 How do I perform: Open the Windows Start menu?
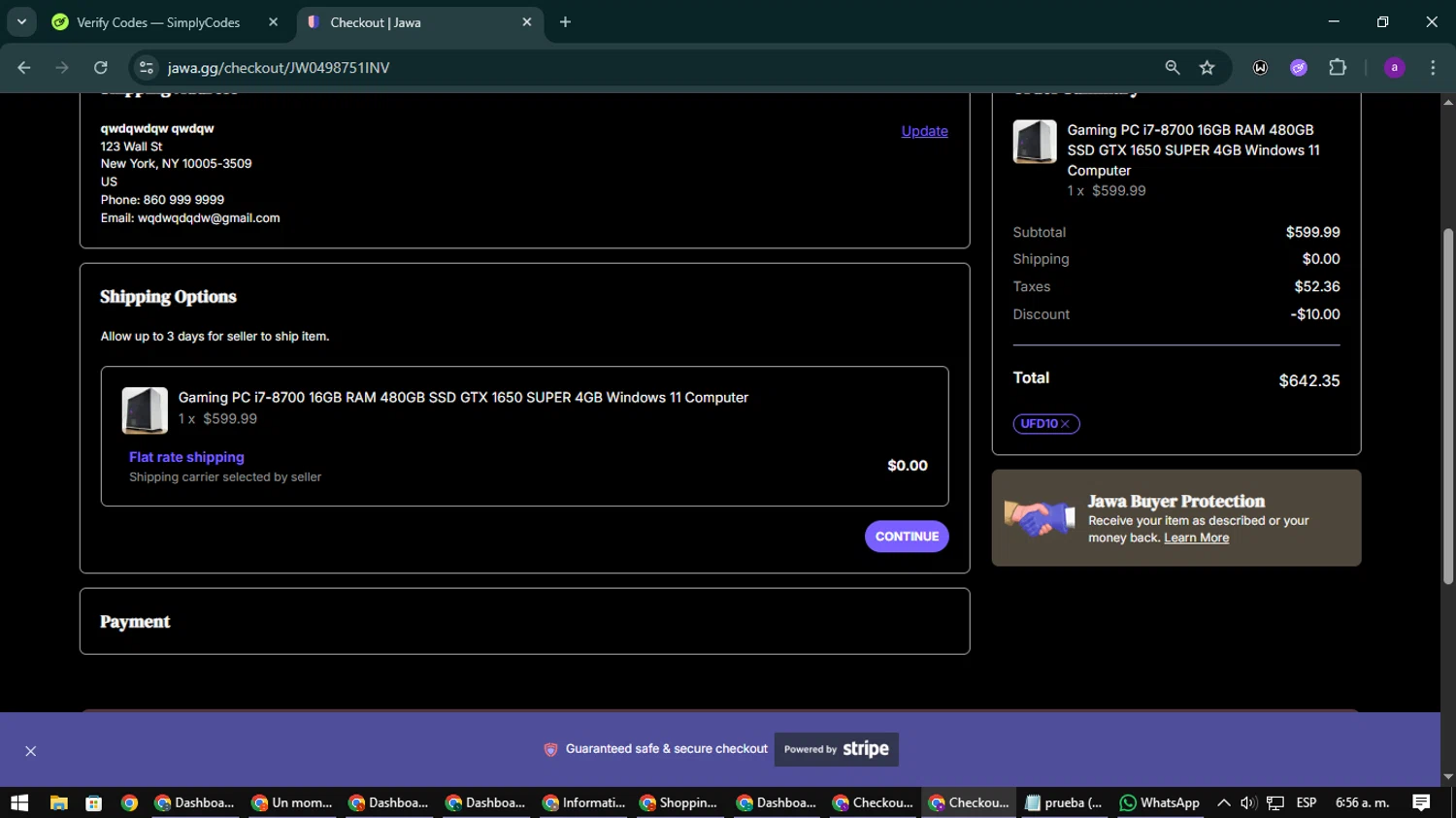(19, 802)
